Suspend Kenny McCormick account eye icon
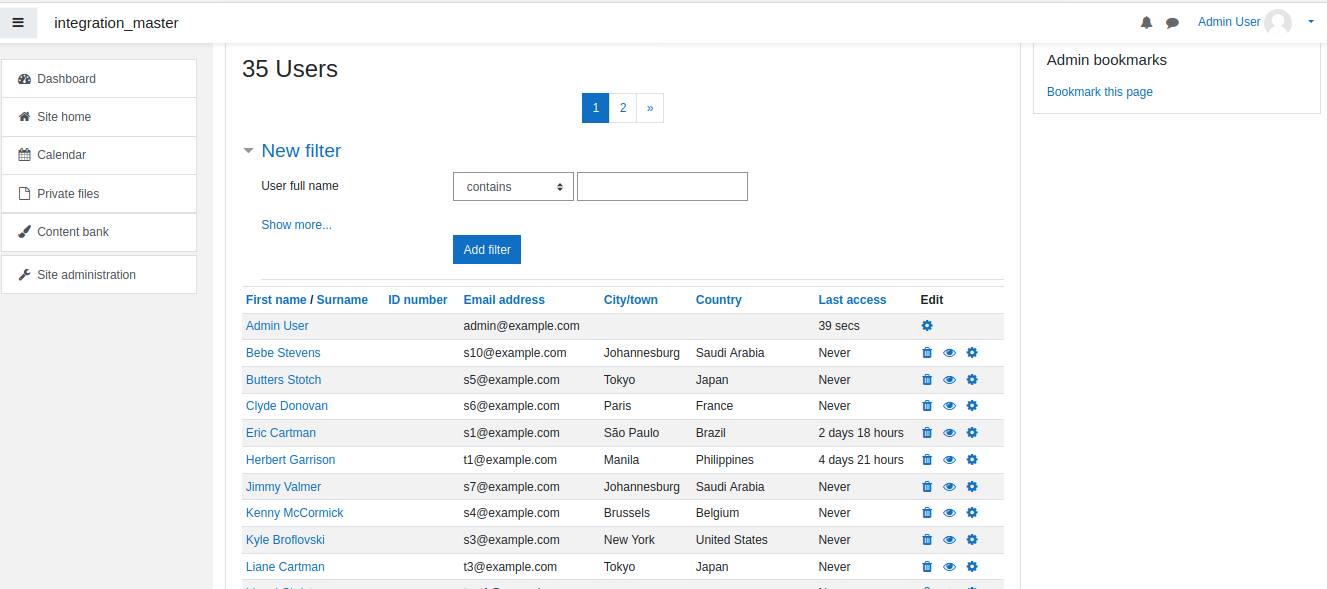Image resolution: width=1327 pixels, height=589 pixels. tap(950, 513)
